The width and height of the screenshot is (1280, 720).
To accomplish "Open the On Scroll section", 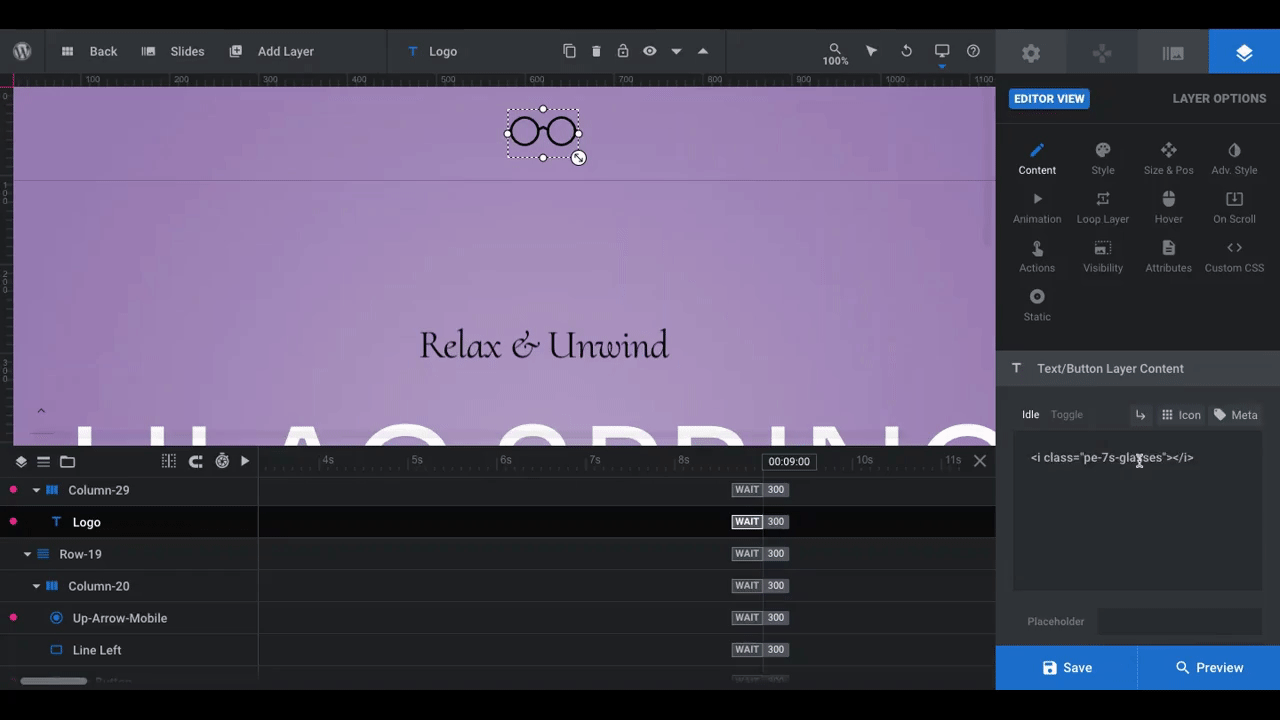I will coord(1234,208).
